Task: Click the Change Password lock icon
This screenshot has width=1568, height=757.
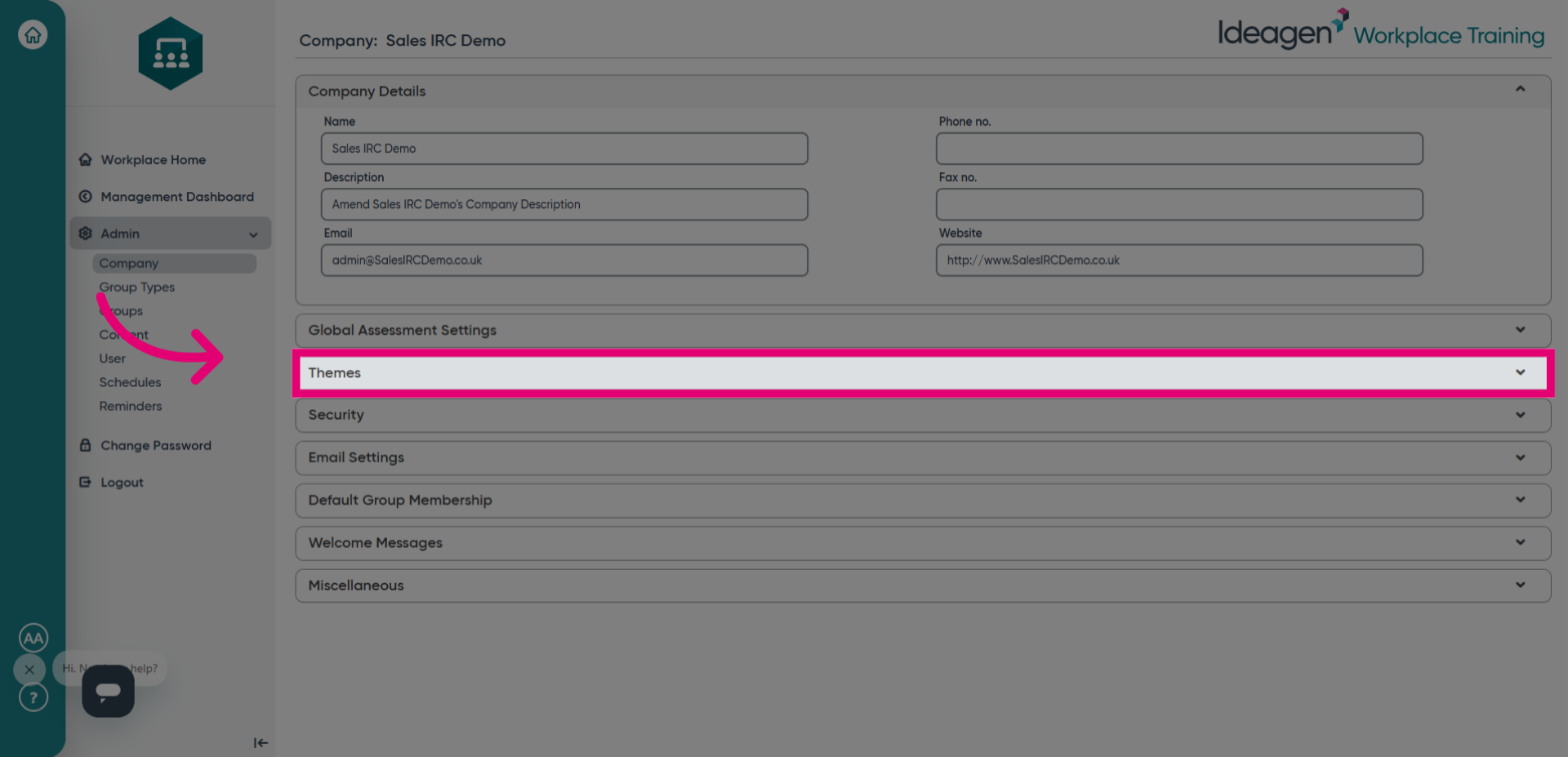Action: [85, 445]
